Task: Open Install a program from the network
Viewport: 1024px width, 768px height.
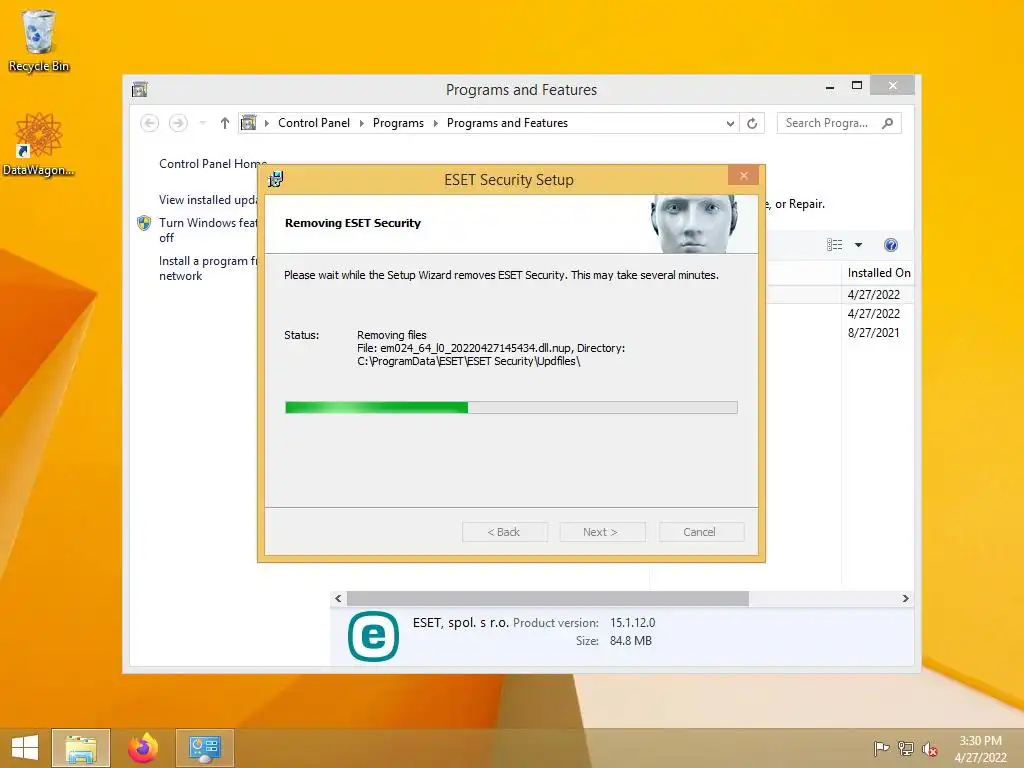Action: tap(208, 268)
